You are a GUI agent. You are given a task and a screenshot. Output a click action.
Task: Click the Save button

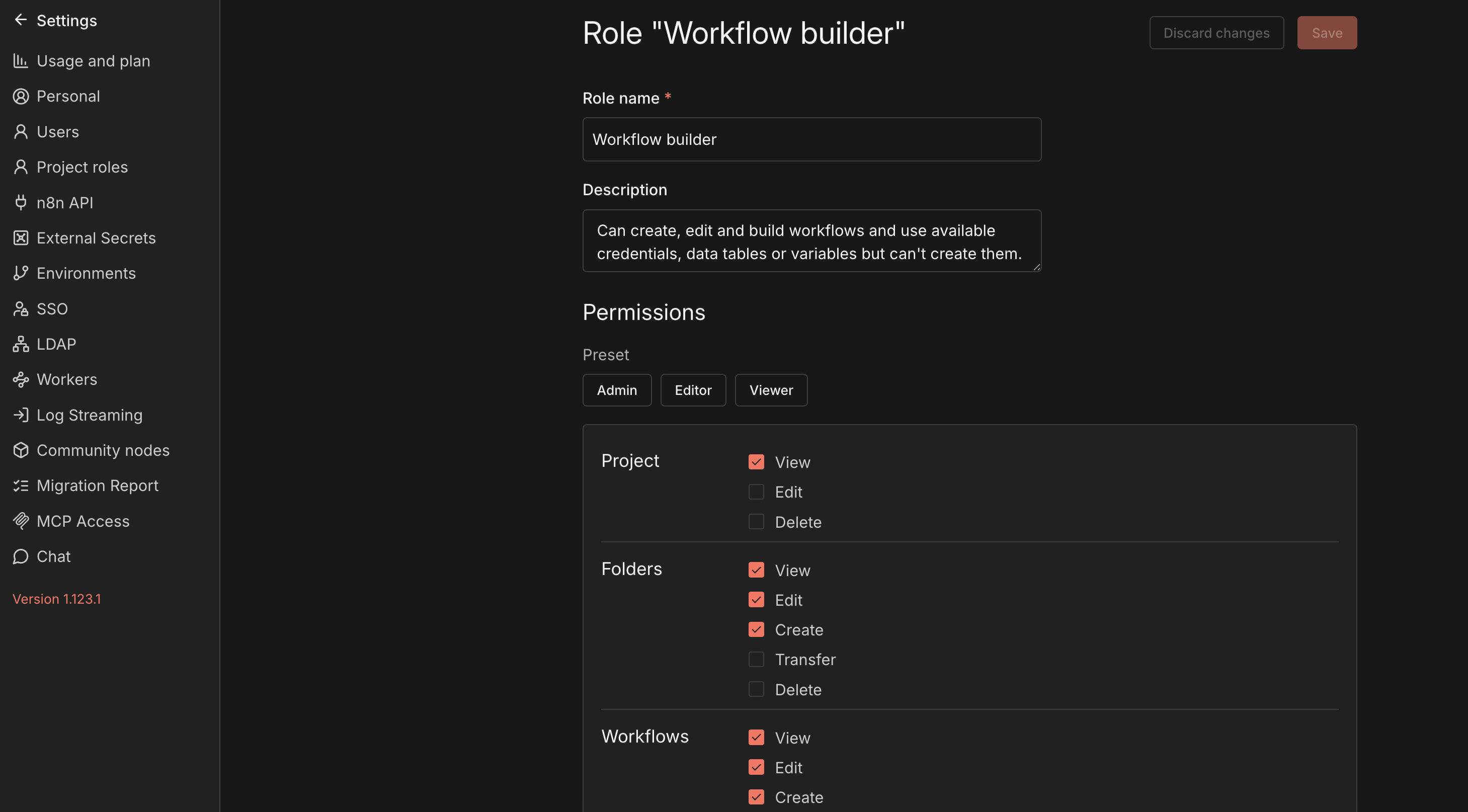point(1327,33)
